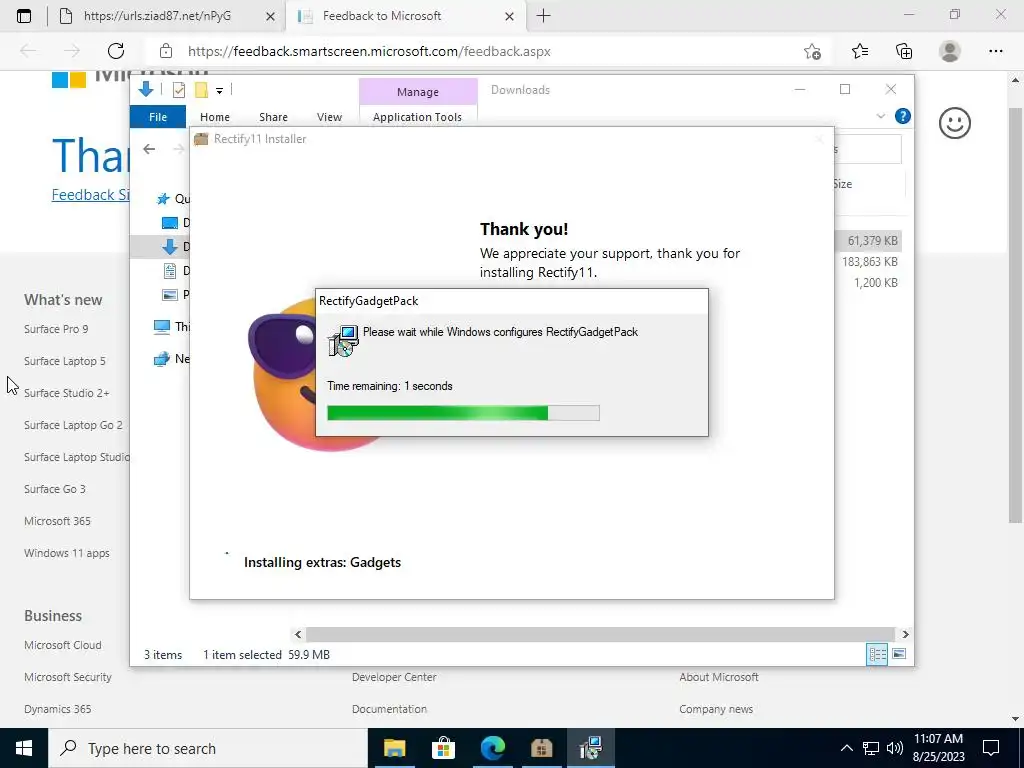
Task: Open Surface Laptop 5 link
Action: pos(65,361)
